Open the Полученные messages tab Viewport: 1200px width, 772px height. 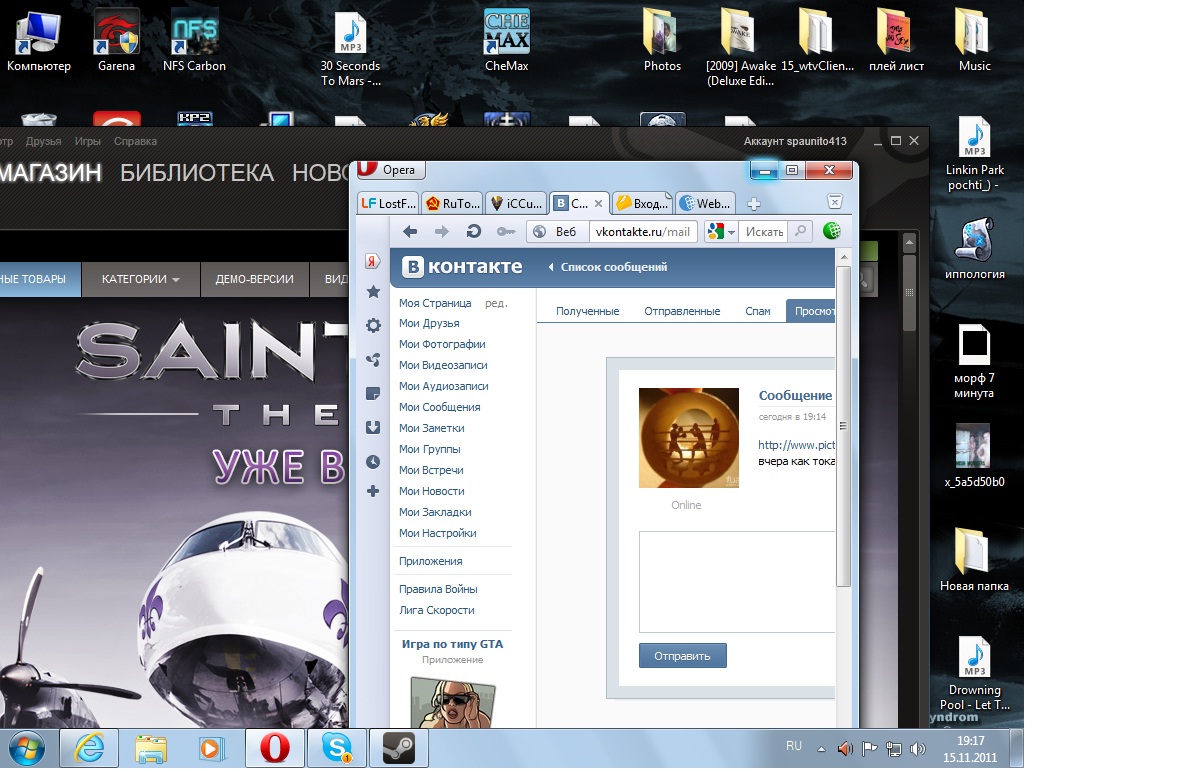tap(588, 311)
